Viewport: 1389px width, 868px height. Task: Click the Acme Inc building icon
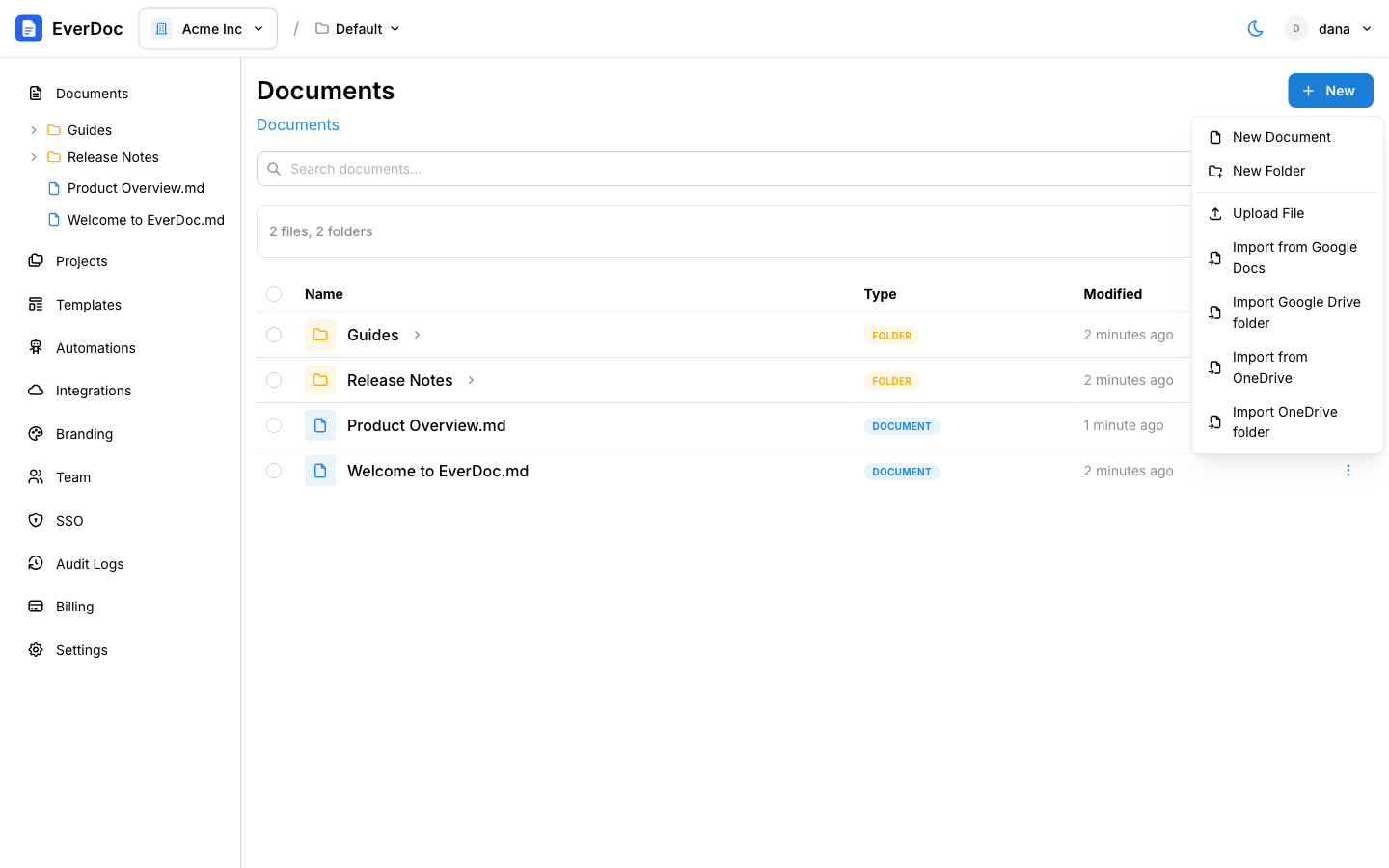(161, 29)
